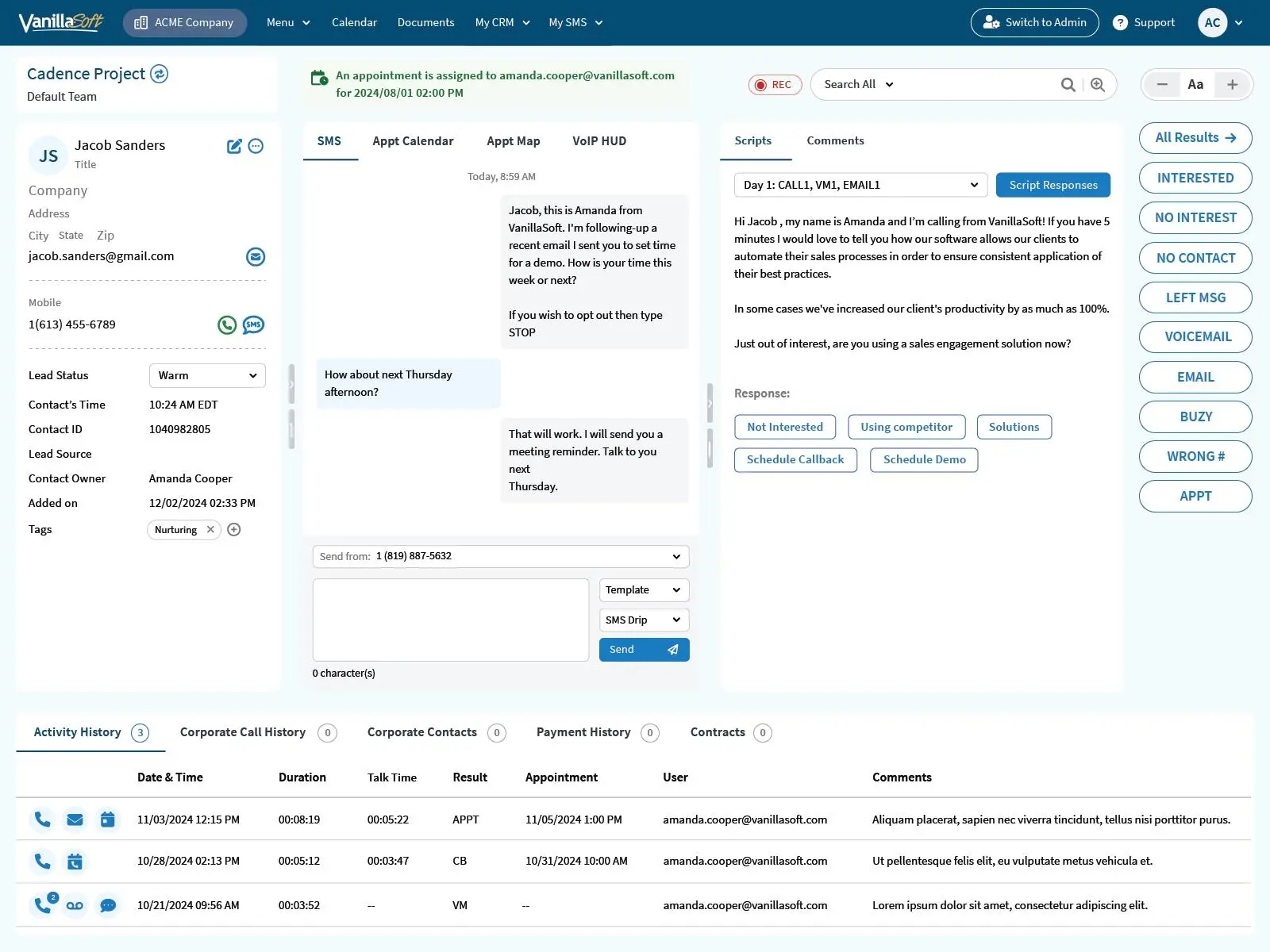1270x952 pixels.
Task: Click the Schedule Demo response button
Action: pyautogui.click(x=924, y=460)
